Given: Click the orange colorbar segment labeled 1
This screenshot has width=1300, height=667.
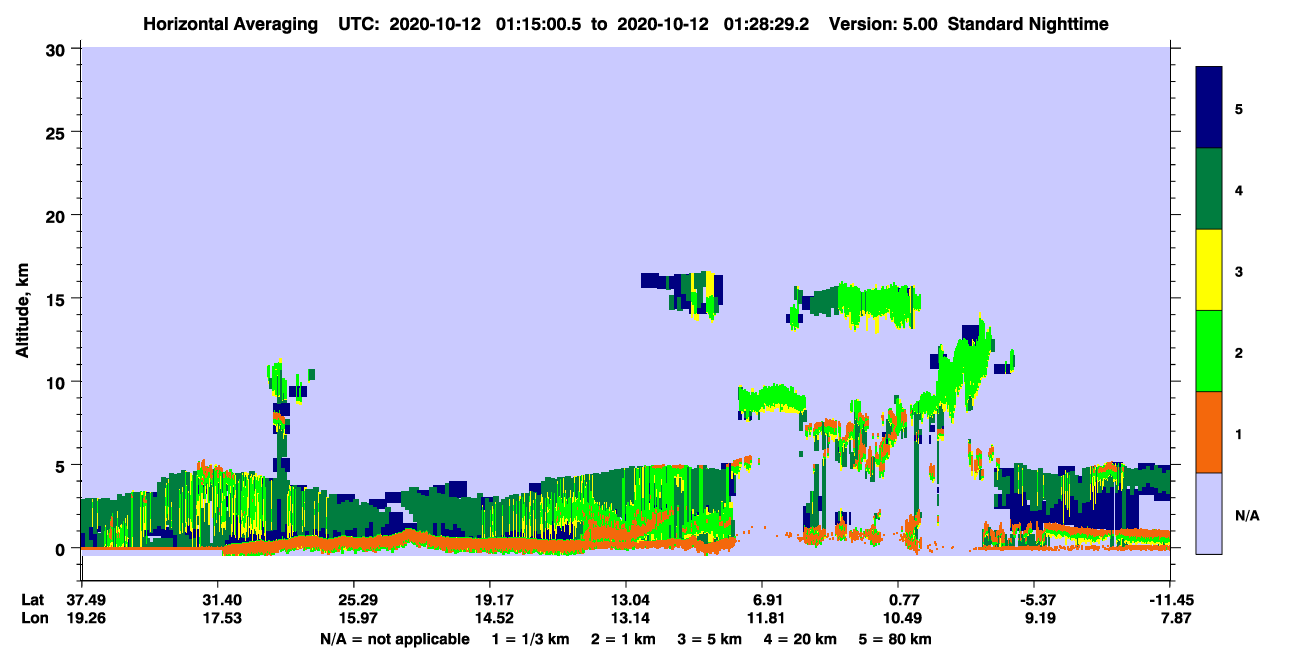Looking at the screenshot, I should tap(1209, 432).
